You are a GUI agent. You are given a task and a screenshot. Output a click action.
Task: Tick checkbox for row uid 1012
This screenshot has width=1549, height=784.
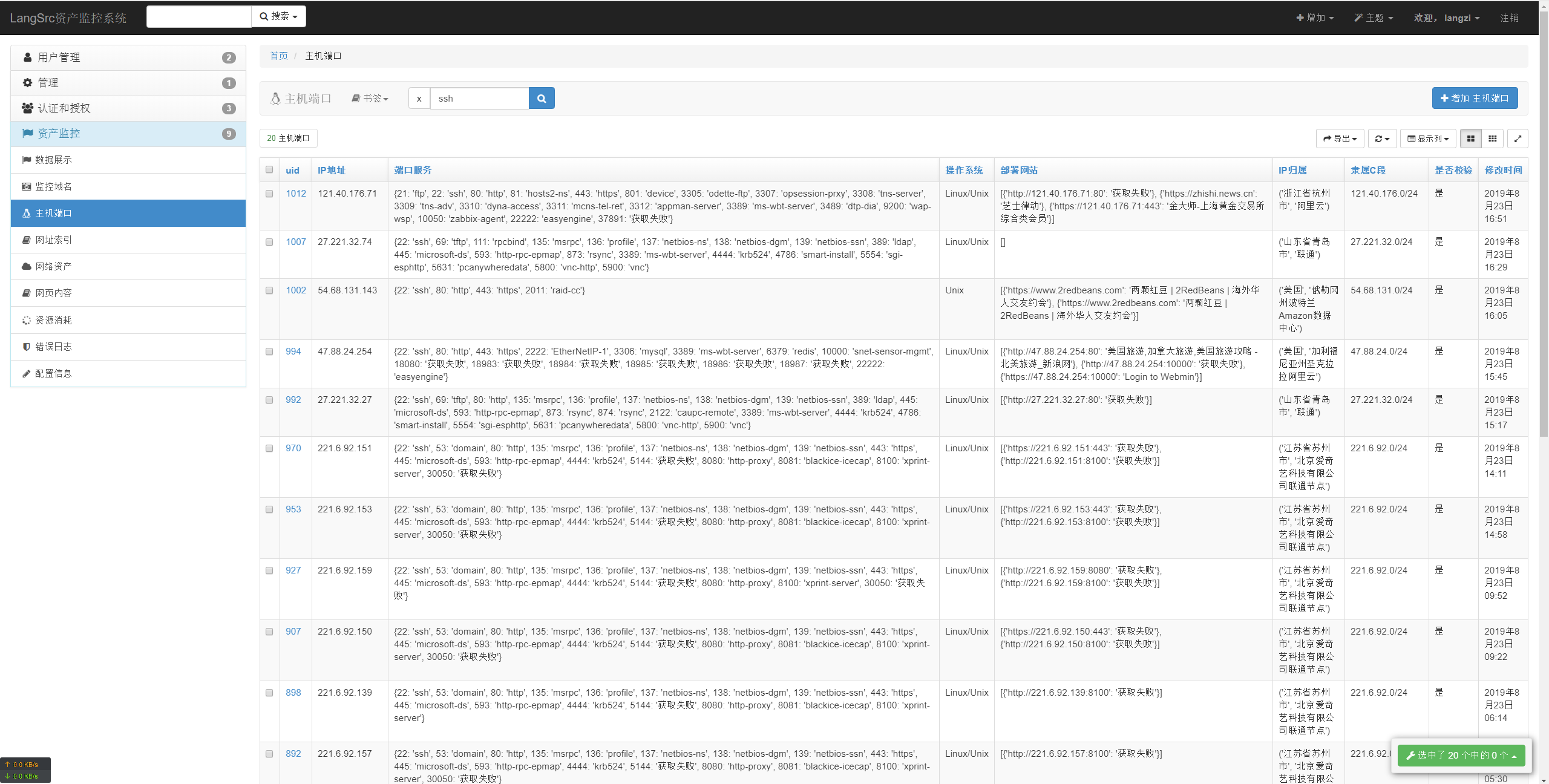click(269, 194)
